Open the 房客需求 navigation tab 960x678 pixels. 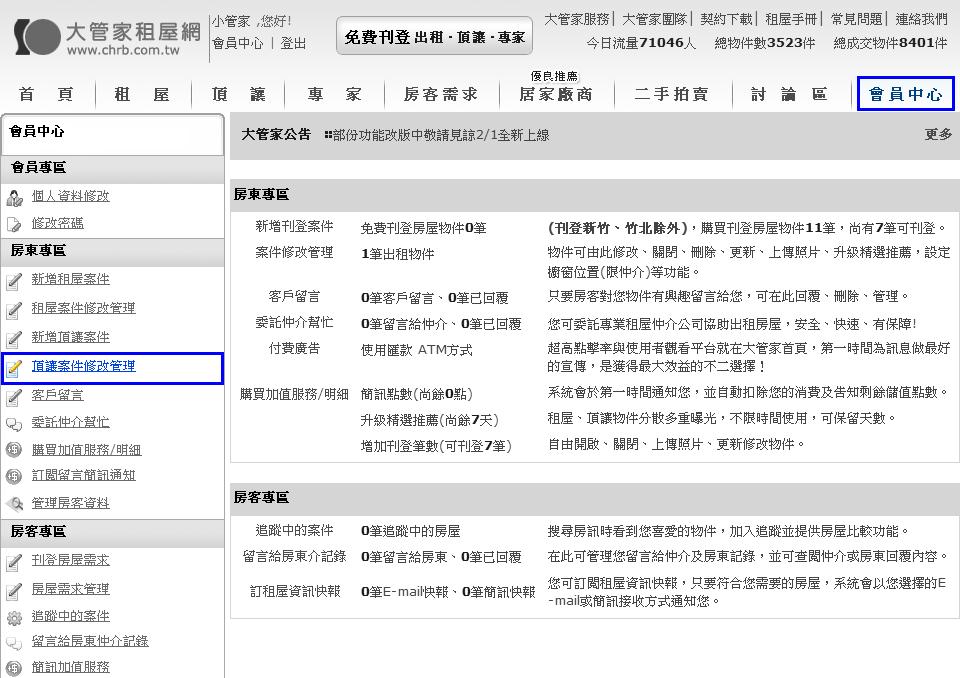coord(441,94)
